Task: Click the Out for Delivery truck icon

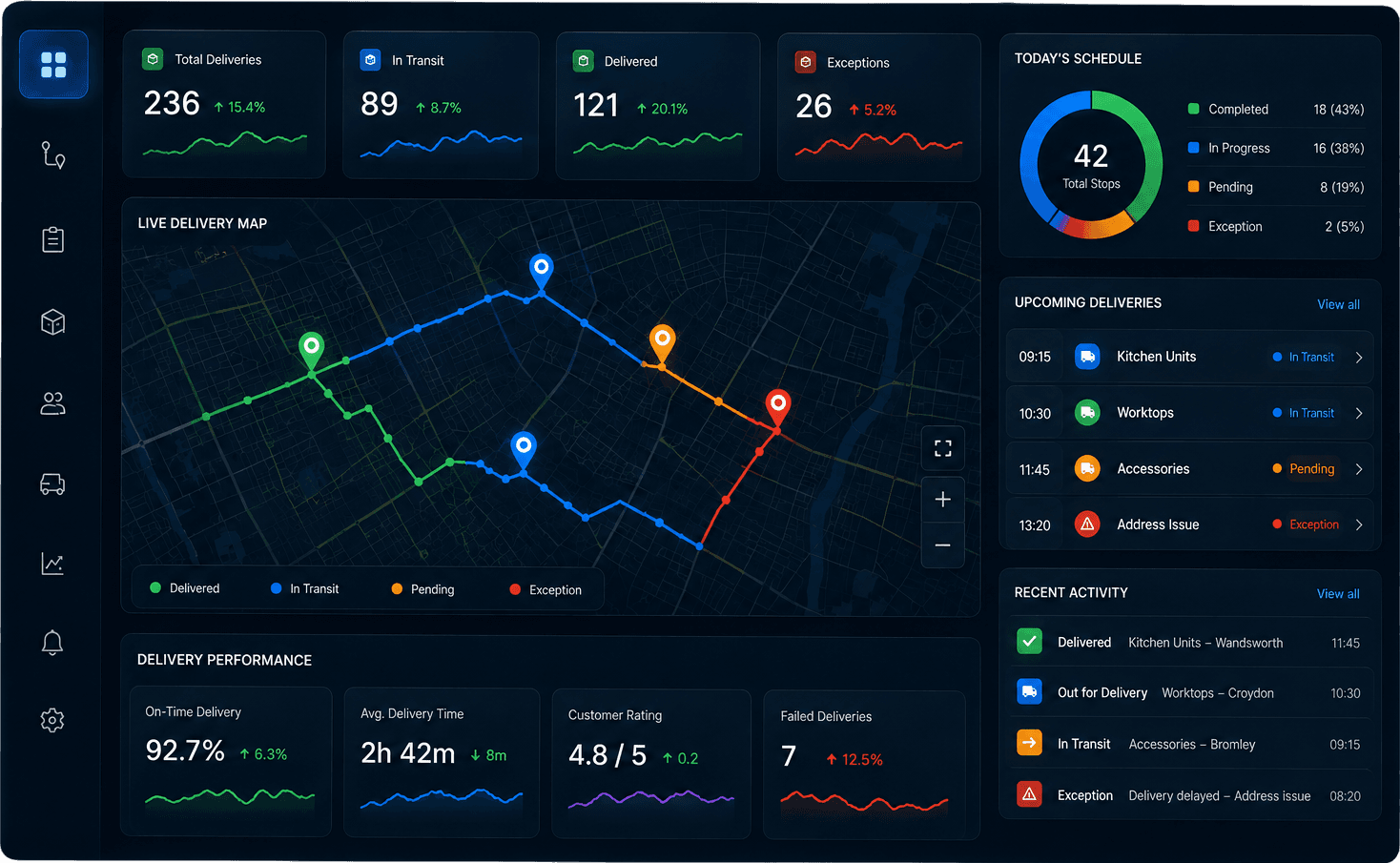Action: (1029, 691)
